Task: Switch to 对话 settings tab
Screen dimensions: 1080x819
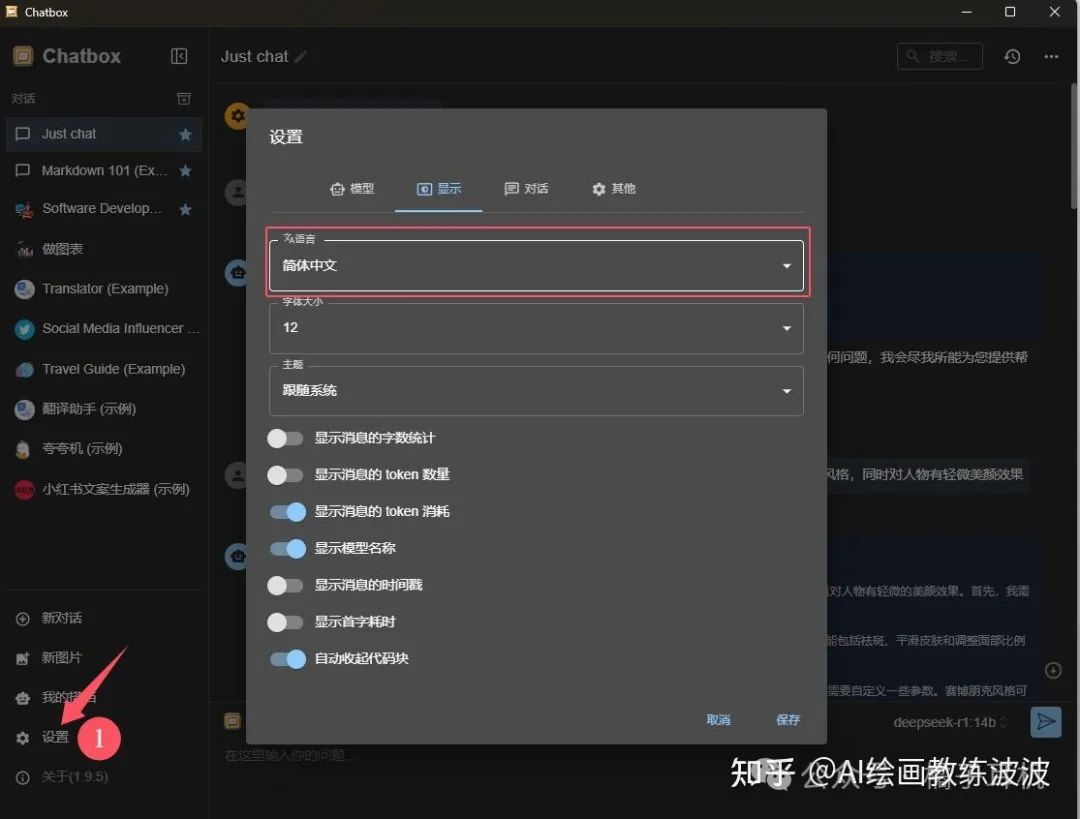Action: (x=526, y=189)
